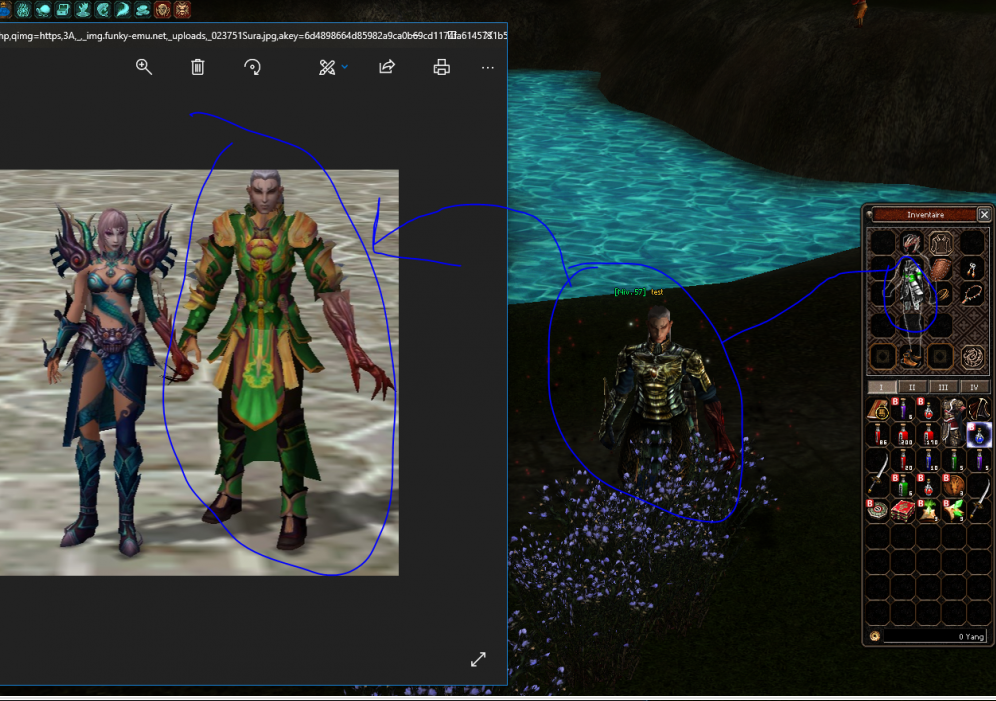
Task: Open the three-dot more options menu
Action: 487,67
